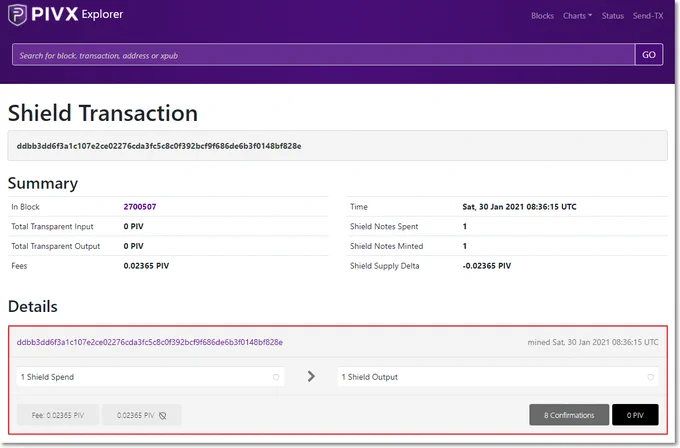
Task: Select the Total Transparent Input label
Action: 52,226
